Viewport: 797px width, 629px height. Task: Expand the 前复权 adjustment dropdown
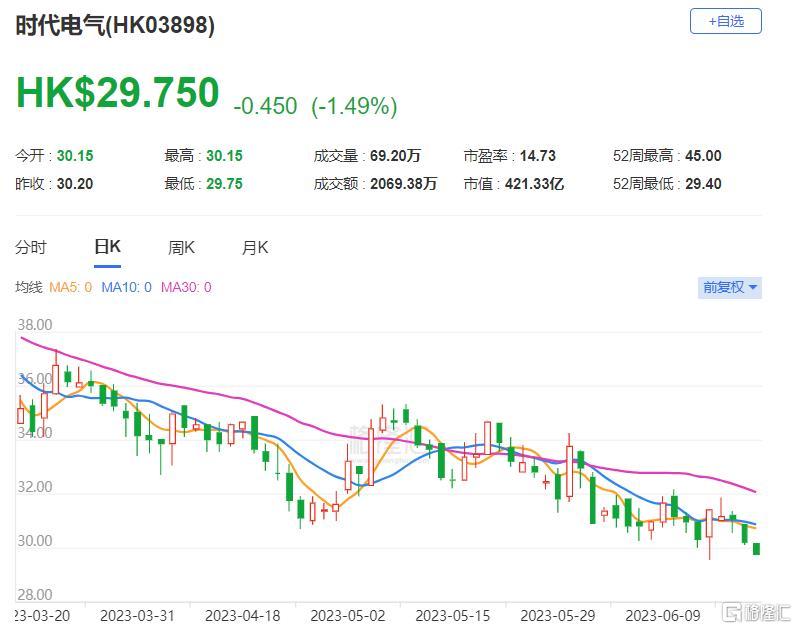[x=730, y=287]
